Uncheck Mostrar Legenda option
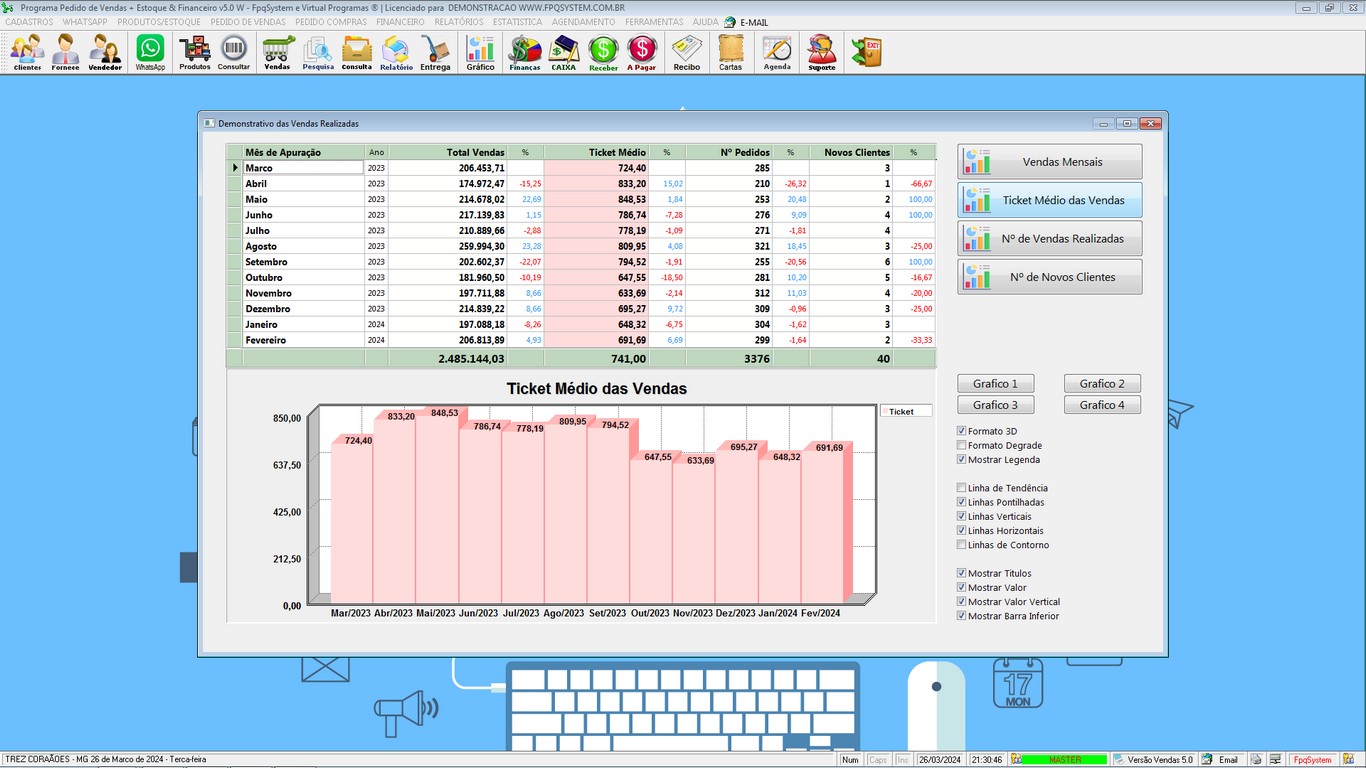1366x768 pixels. [962, 460]
